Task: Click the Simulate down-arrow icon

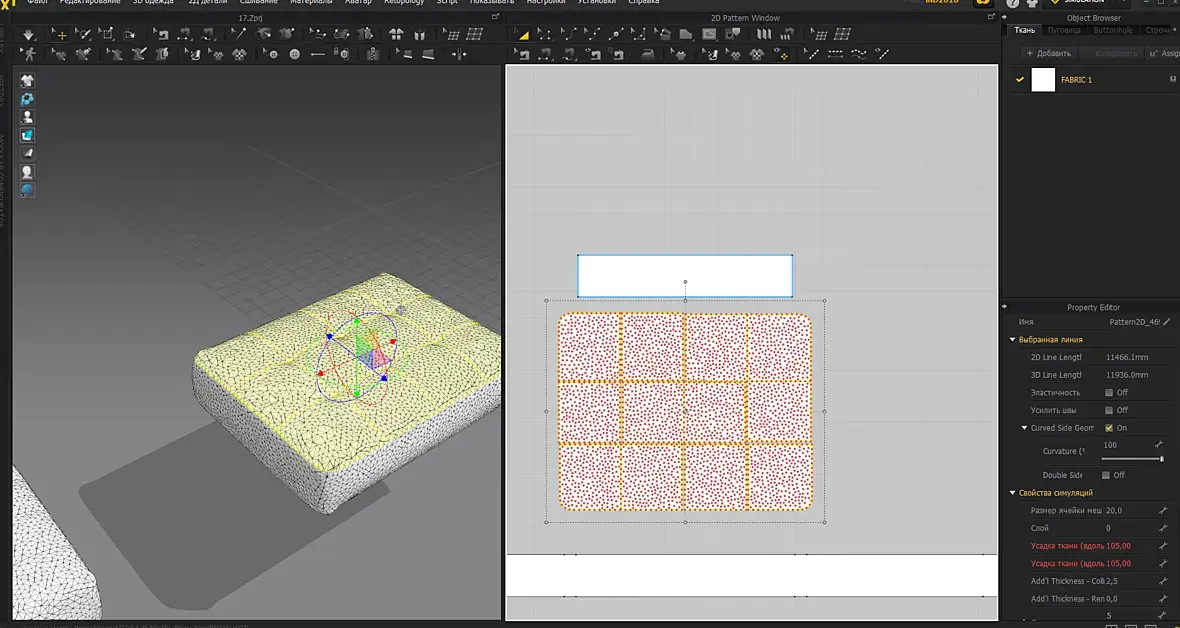Action: pyautogui.click(x=28, y=34)
